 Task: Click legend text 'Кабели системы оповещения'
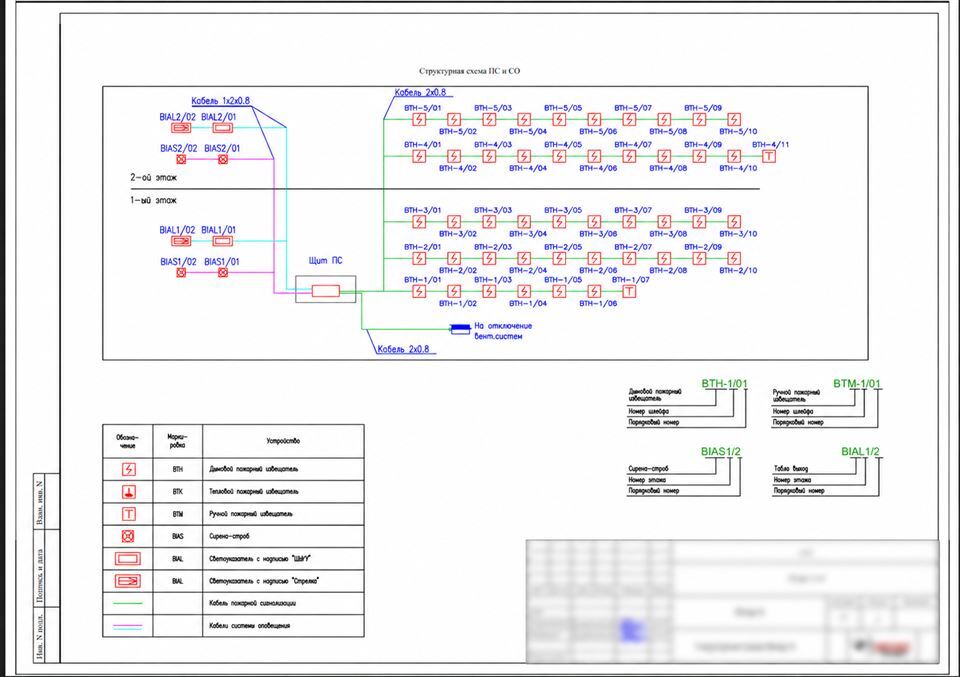tap(249, 626)
